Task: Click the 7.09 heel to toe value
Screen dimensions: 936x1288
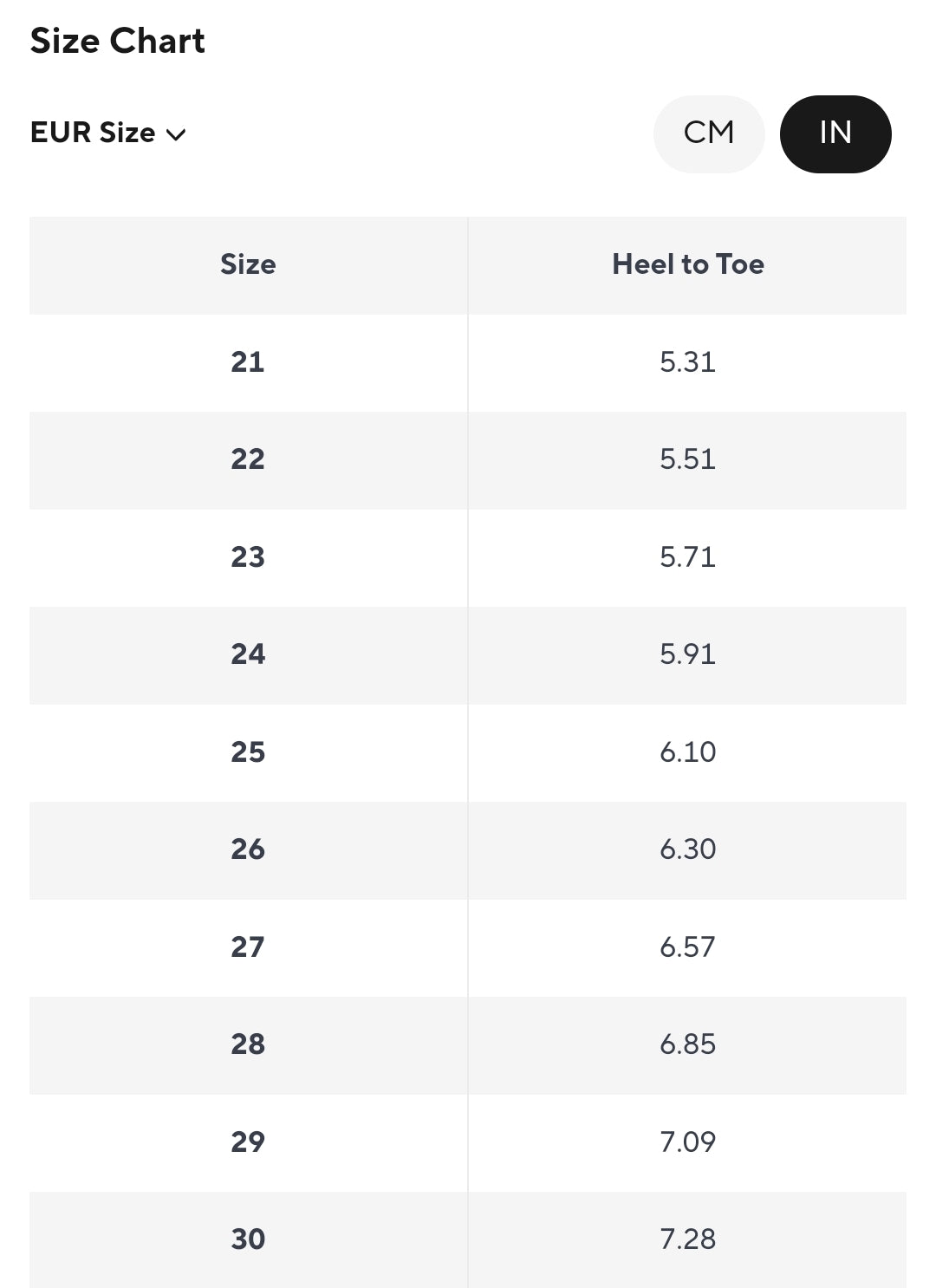Action: [687, 1142]
